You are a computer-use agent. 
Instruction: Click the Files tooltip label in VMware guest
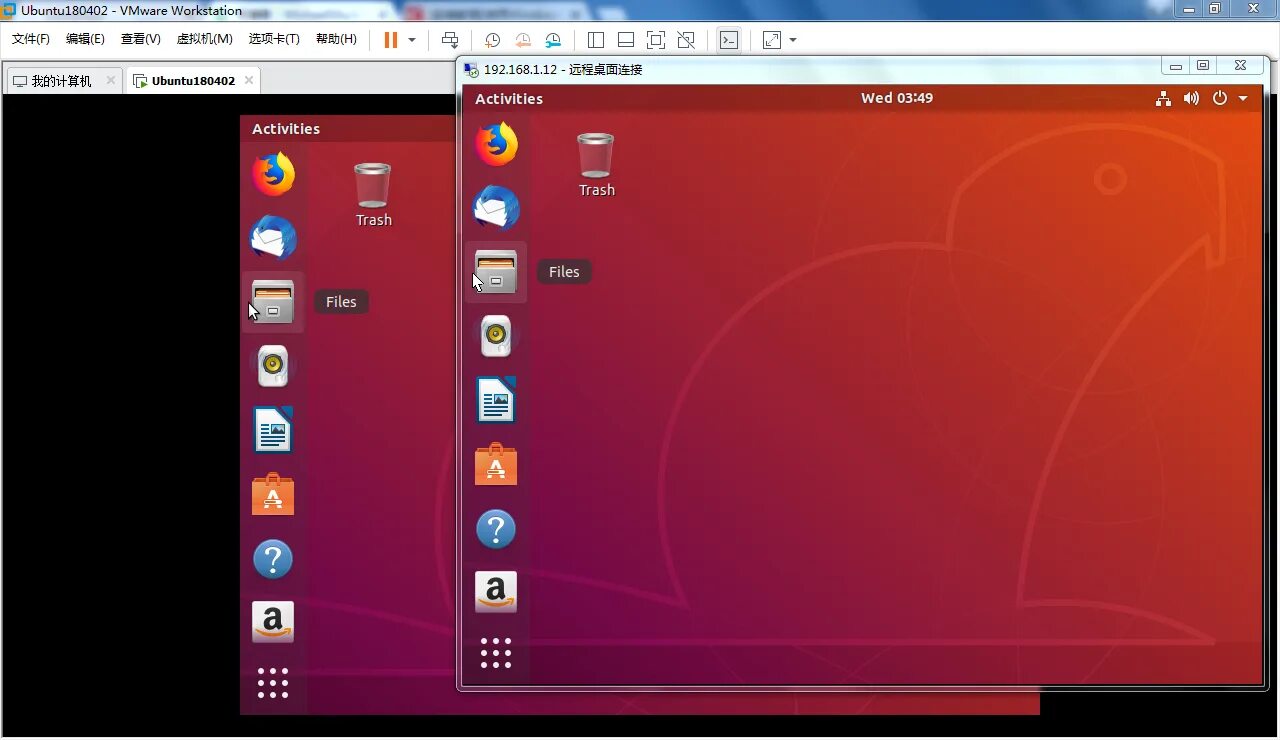(x=341, y=302)
